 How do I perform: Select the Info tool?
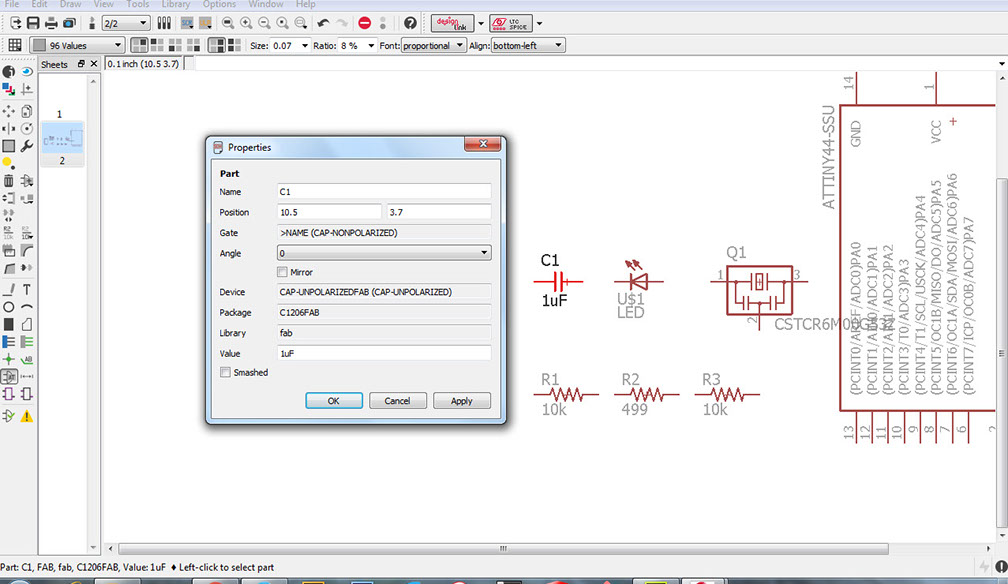pos(8,71)
